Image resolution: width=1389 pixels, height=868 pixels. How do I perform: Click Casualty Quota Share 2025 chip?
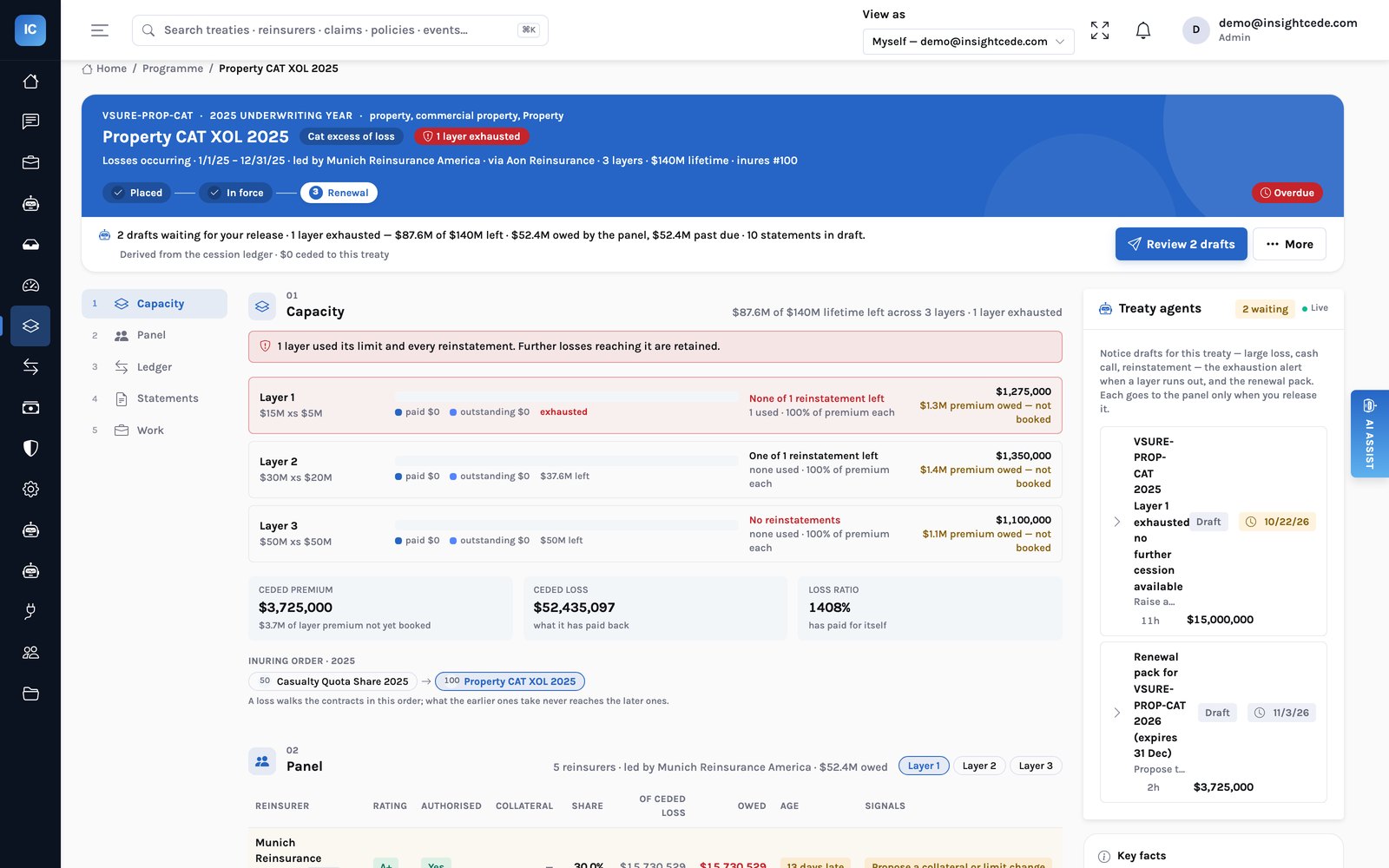click(x=332, y=681)
